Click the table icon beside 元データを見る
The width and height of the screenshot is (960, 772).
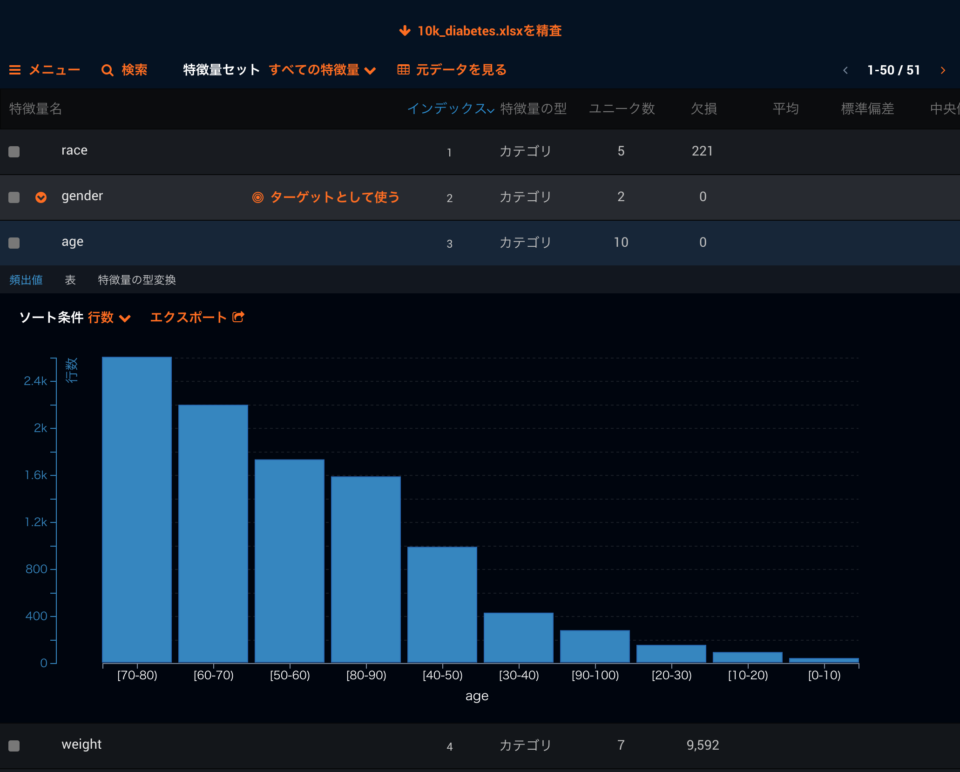coord(403,70)
